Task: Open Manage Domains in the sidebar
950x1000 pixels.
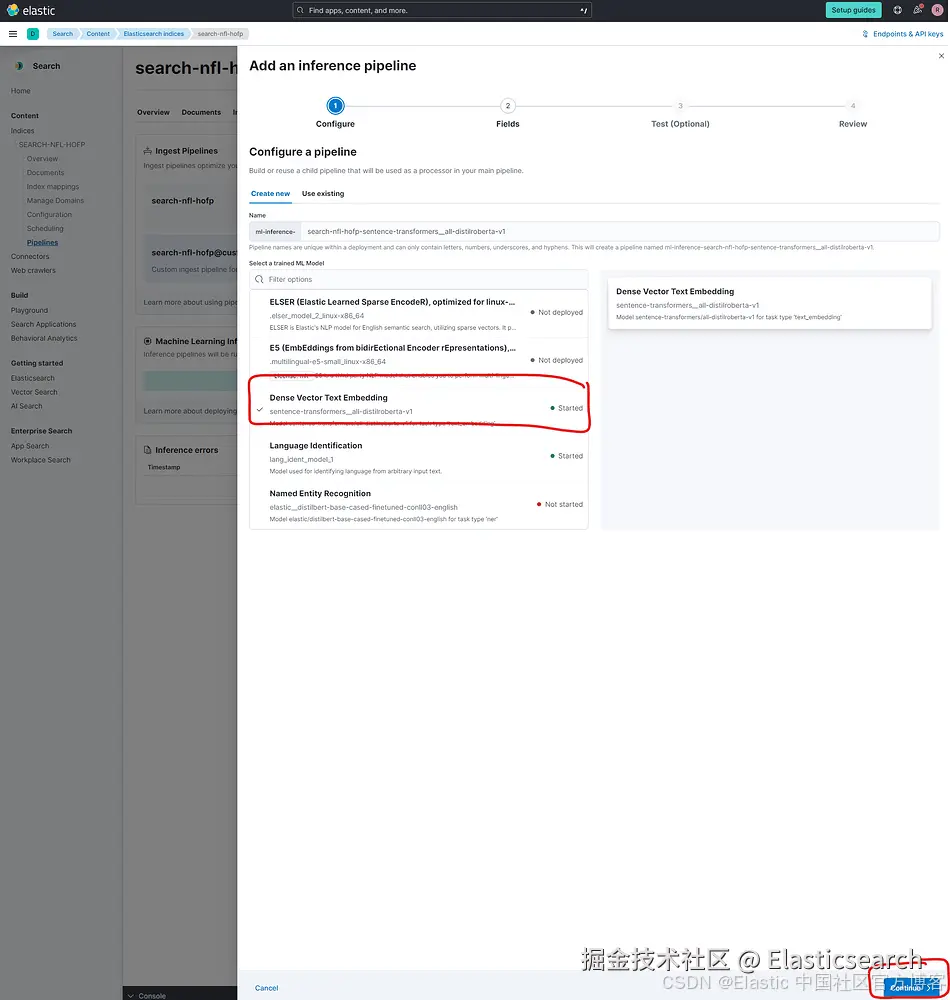Action: [x=55, y=201]
